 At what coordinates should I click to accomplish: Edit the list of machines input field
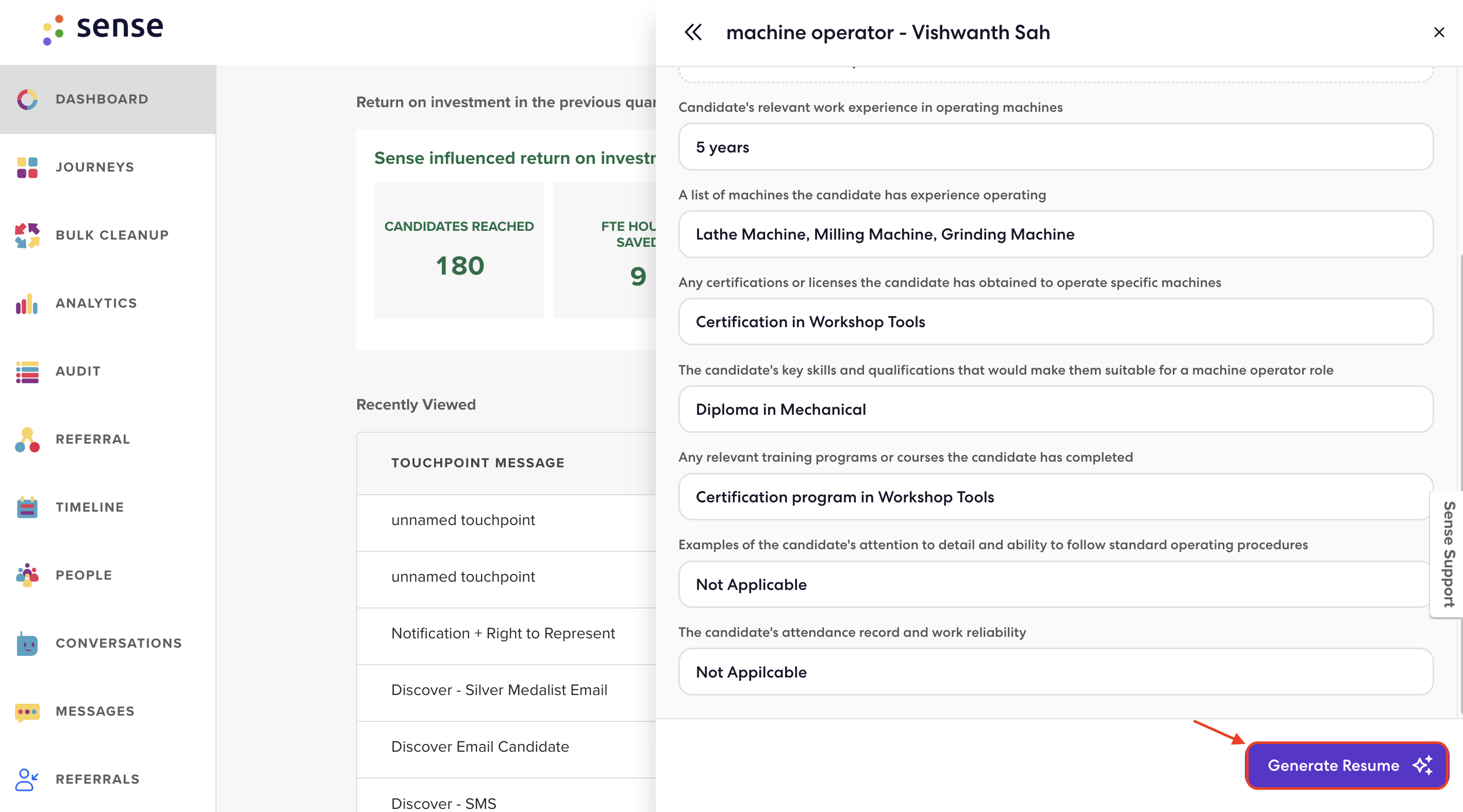[1055, 234]
